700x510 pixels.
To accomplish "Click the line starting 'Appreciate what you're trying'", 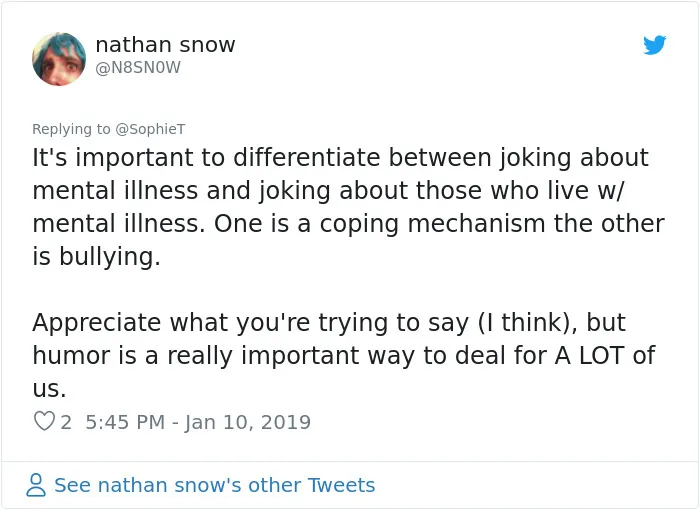I will [329, 322].
